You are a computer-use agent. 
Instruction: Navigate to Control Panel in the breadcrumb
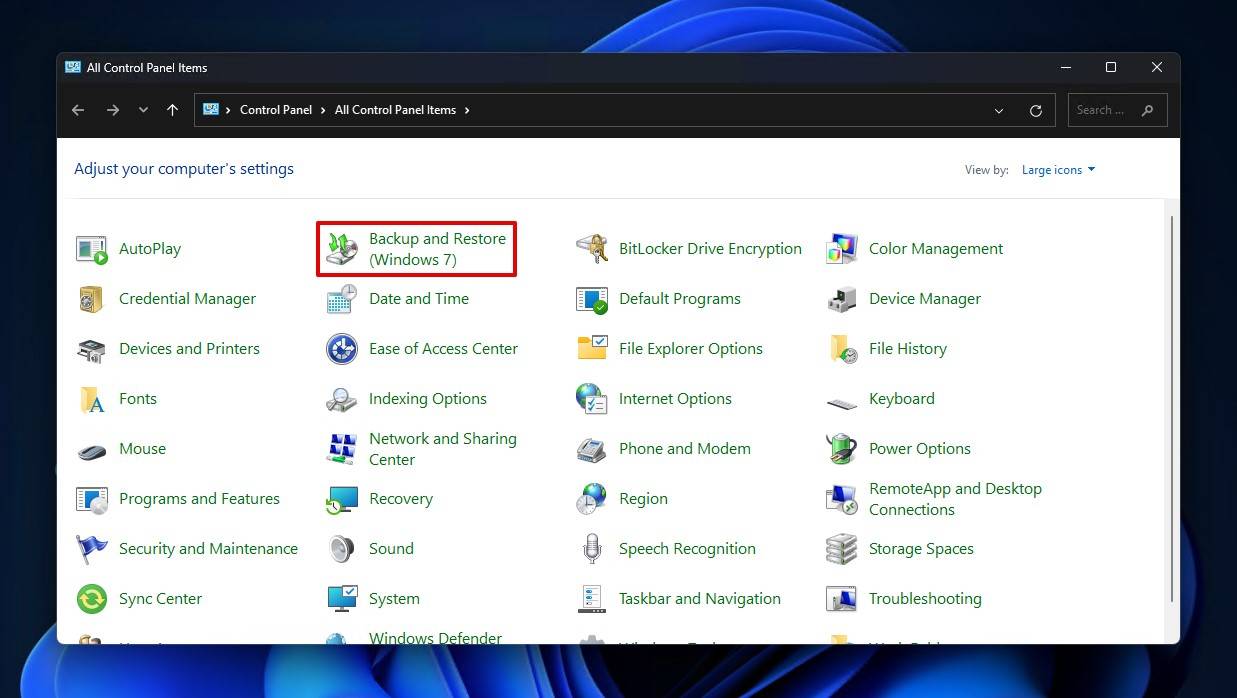pos(277,110)
